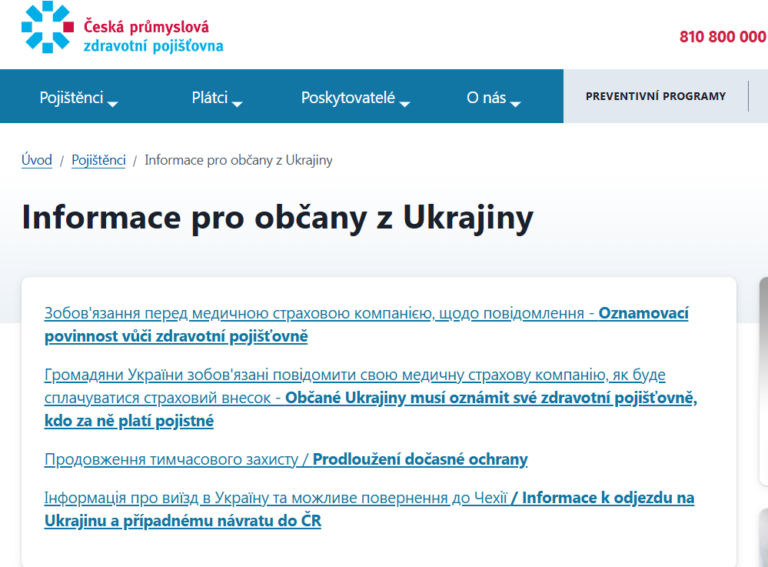768x567 pixels.
Task: Open link about kdo za ně platí pojistné
Action: point(370,398)
